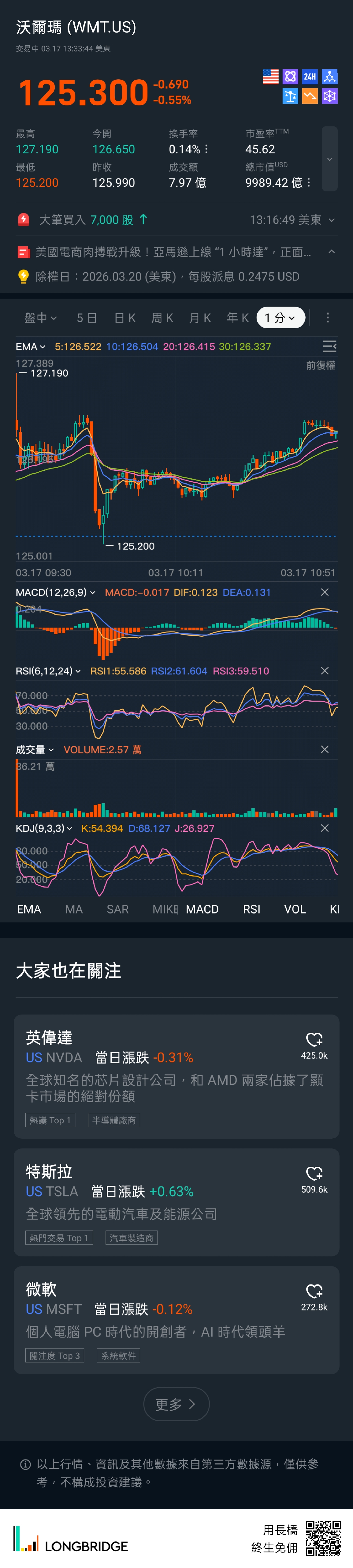Tap the 更多 button

(x=176, y=1404)
